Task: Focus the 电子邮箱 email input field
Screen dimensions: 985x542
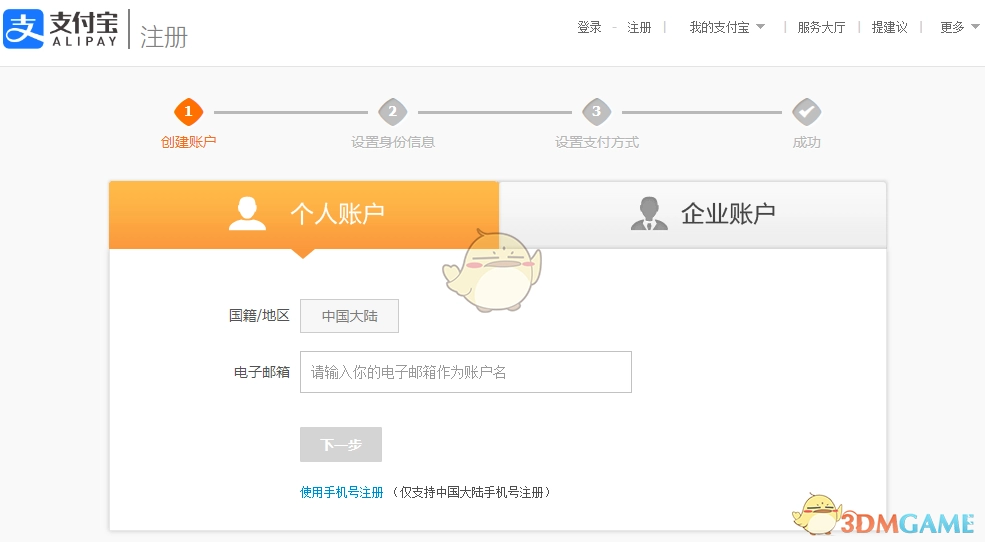Action: point(465,372)
